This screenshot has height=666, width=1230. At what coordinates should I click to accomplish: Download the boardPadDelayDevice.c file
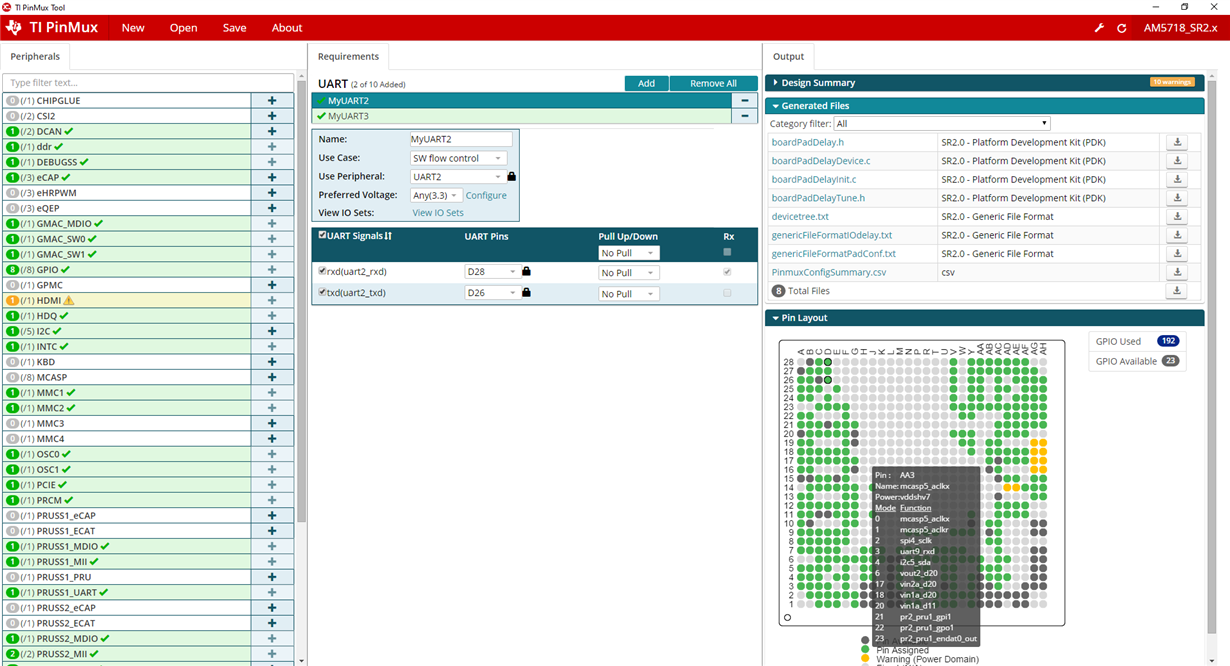1178,161
